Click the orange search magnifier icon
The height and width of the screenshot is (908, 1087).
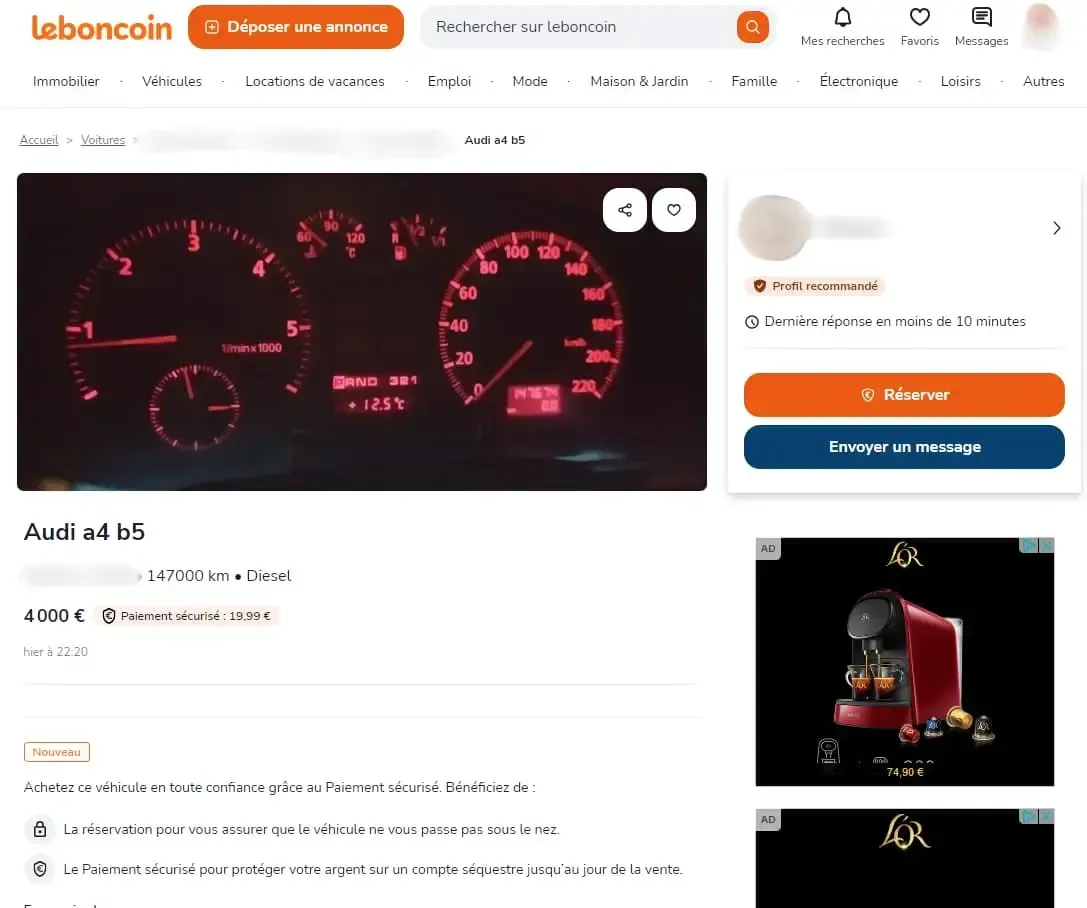click(752, 27)
